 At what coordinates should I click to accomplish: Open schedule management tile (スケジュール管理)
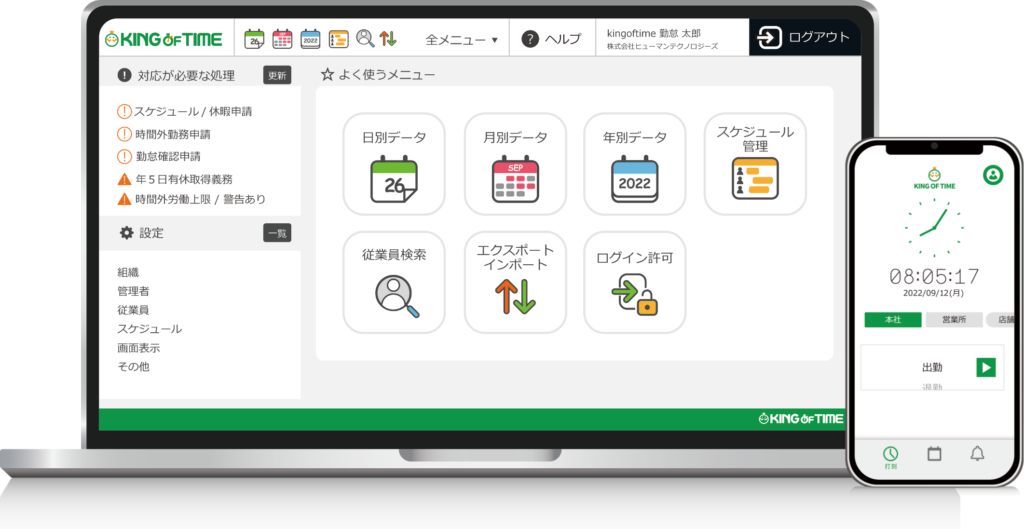[754, 164]
